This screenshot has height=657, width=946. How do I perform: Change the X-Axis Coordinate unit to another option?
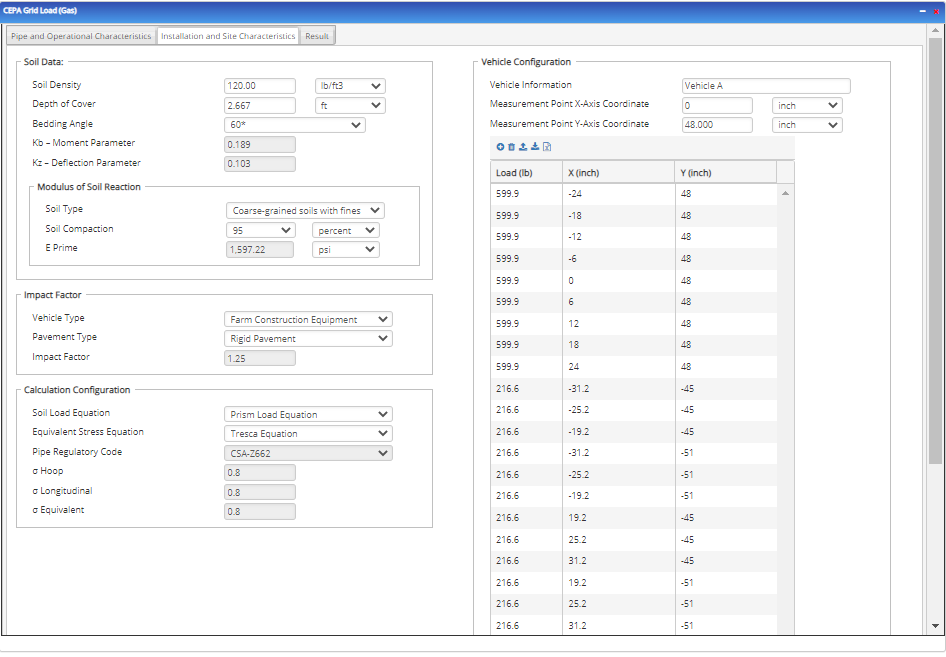(807, 104)
